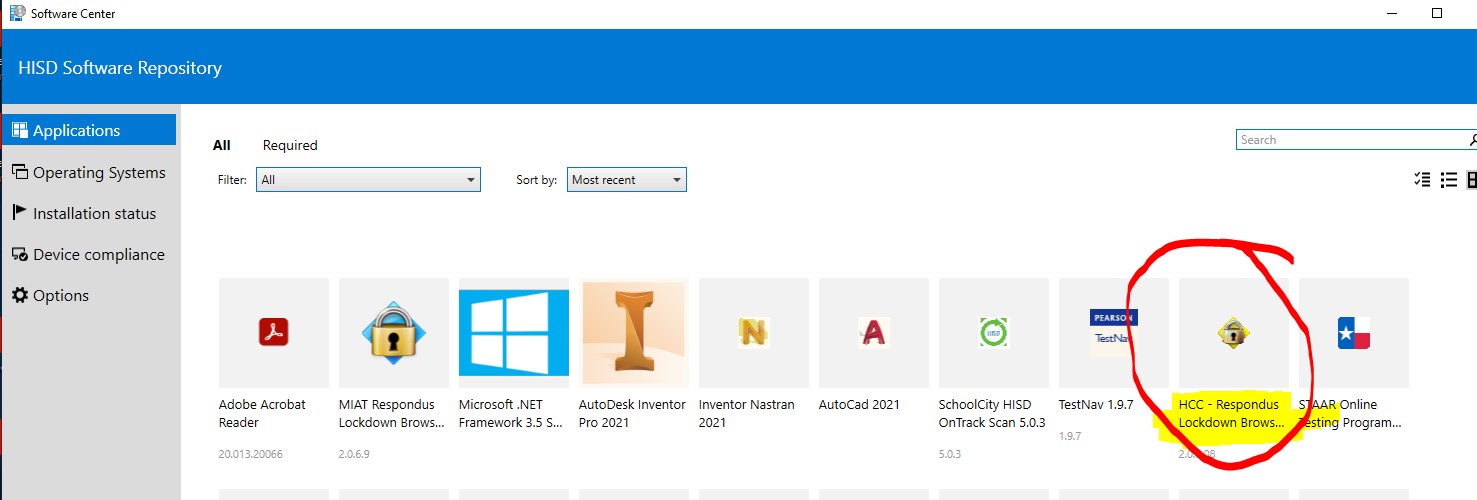Screen dimensions: 1477x500
Task: Click STAAR Online Testing Program label
Action: (x=1350, y=413)
